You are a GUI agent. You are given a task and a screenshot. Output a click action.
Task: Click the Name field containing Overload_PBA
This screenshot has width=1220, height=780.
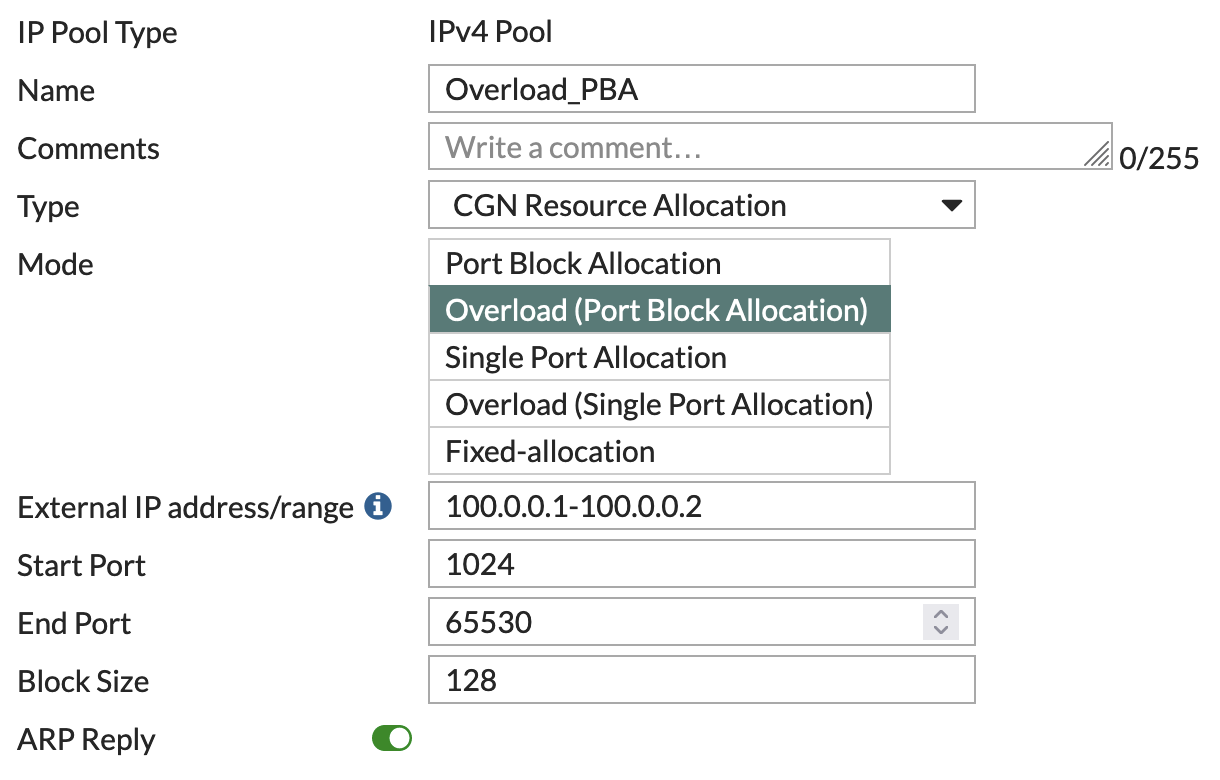click(700, 88)
